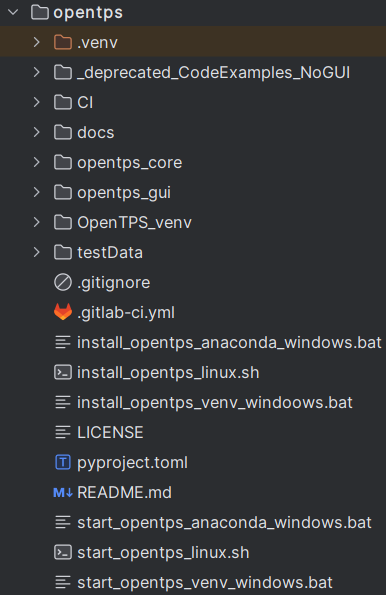Click the terminal icon for start_opentps_linux.sh
The height and width of the screenshot is (595, 386).
click(63, 552)
